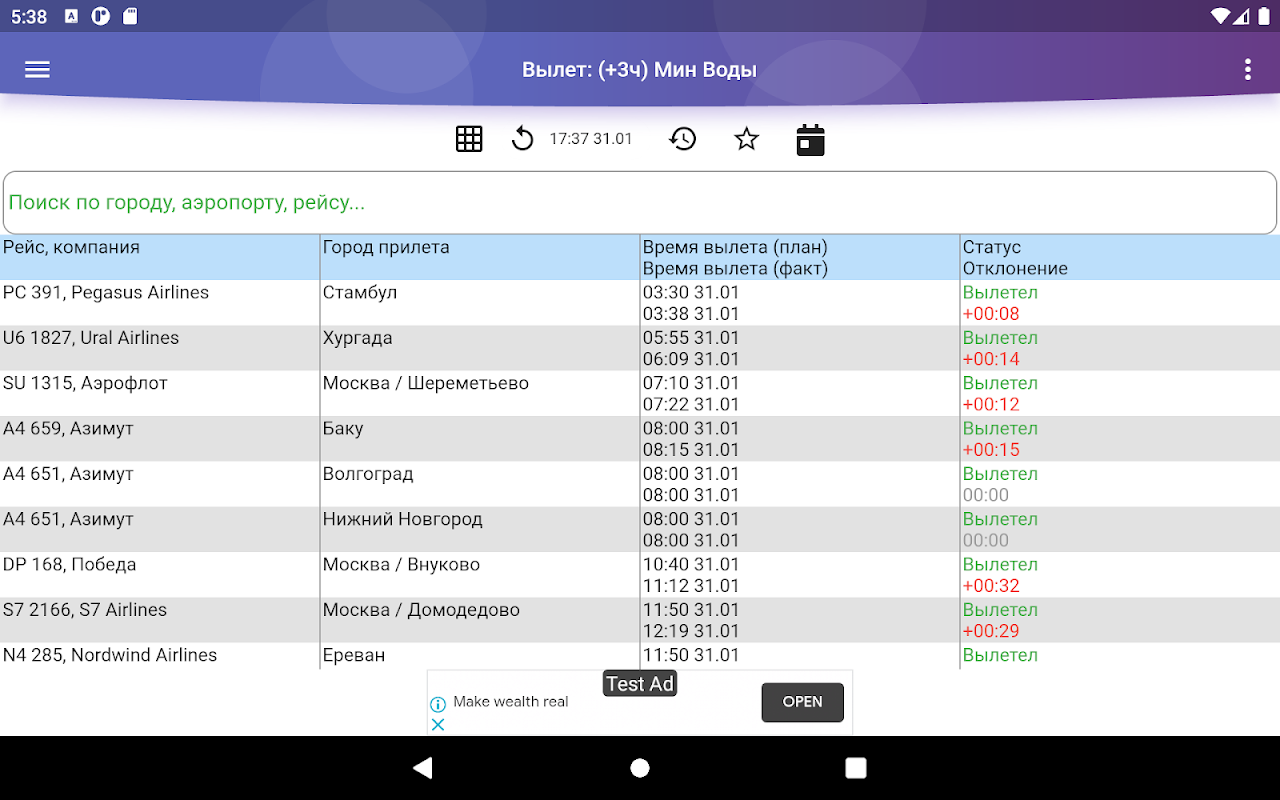The height and width of the screenshot is (800, 1280).
Task: Switch to grid table view icon
Action: pyautogui.click(x=469, y=139)
